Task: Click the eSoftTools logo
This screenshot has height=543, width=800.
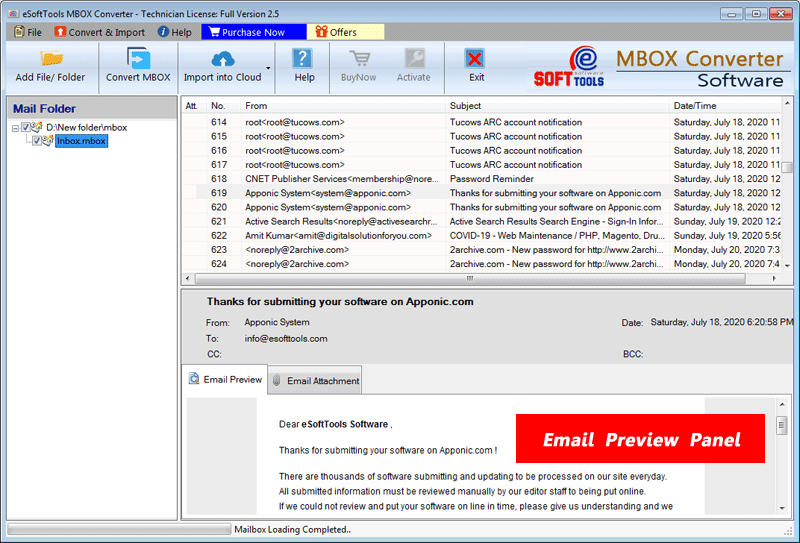Action: (x=569, y=67)
